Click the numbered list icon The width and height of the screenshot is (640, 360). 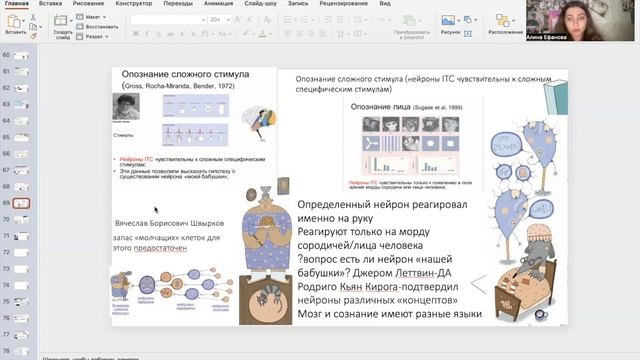point(304,20)
